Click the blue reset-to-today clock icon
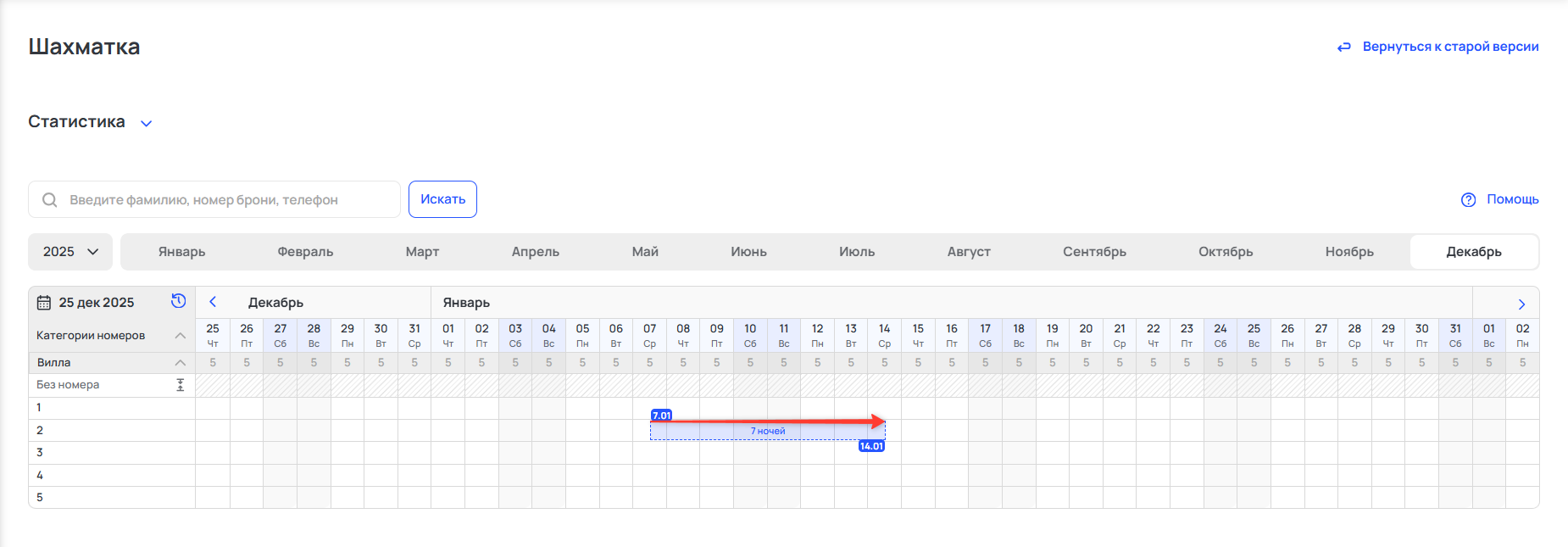1568x547 pixels. click(x=178, y=301)
